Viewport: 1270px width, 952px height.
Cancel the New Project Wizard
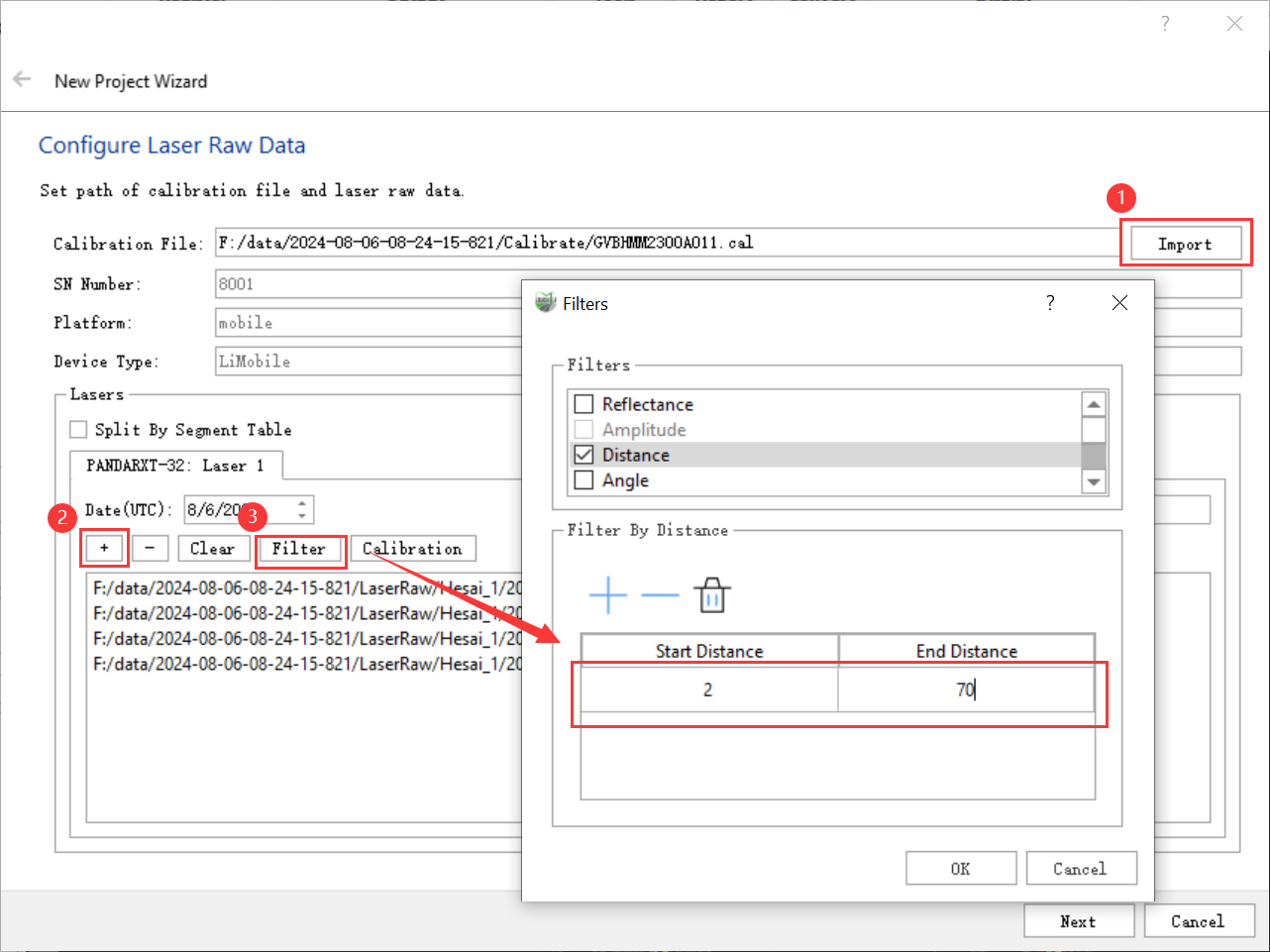[x=1199, y=921]
